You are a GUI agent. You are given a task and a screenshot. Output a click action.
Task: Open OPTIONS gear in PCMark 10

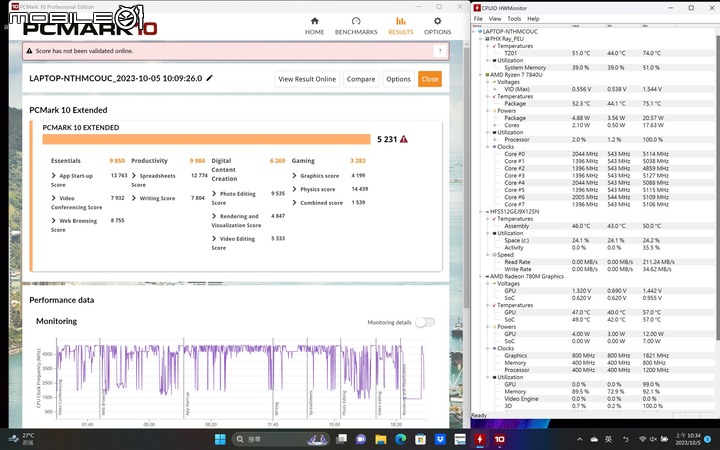[x=437, y=21]
